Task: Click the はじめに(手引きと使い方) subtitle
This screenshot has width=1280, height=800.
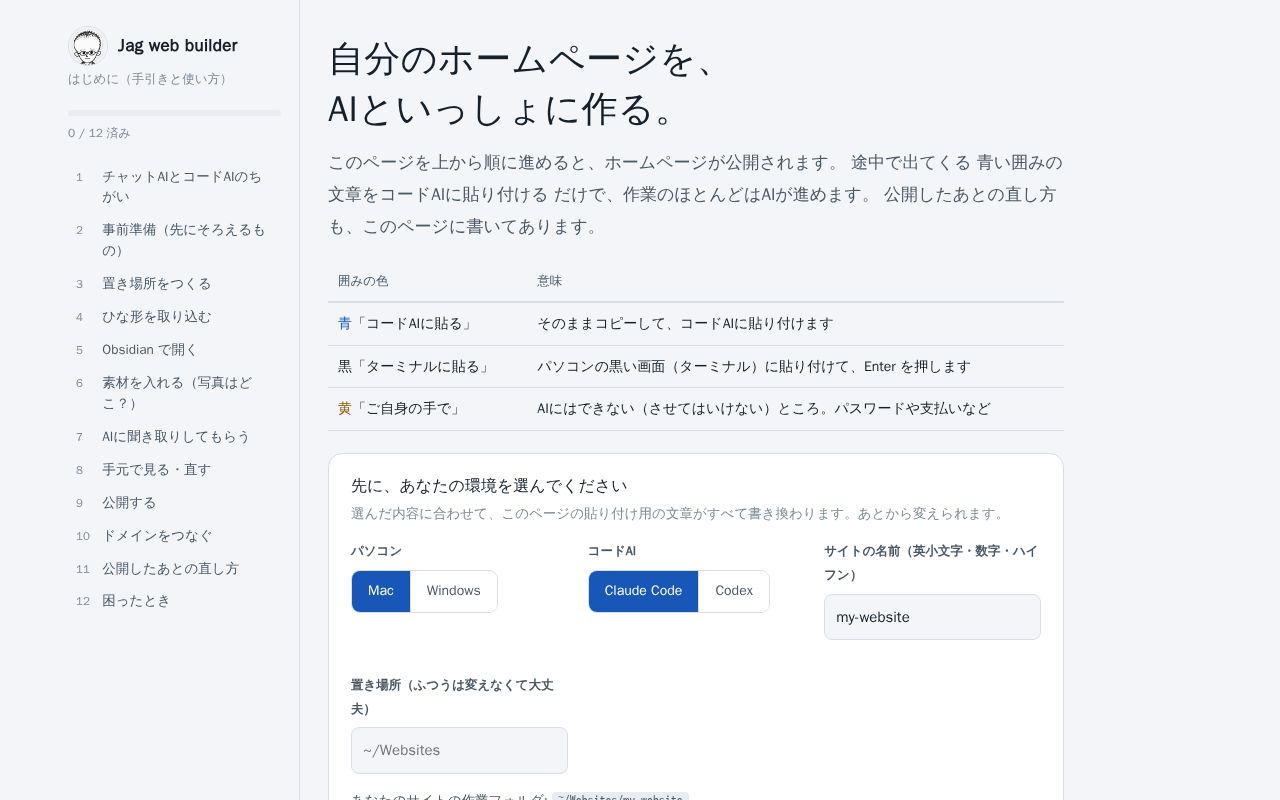Action: 150,79
